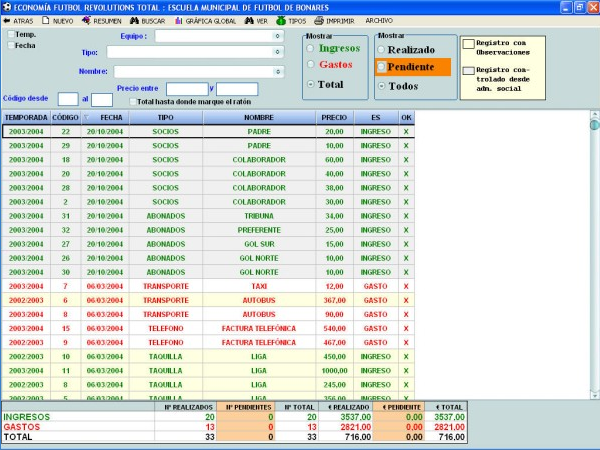Click price cell 34,00
Viewport: 600px width, 450px height.
334,216
